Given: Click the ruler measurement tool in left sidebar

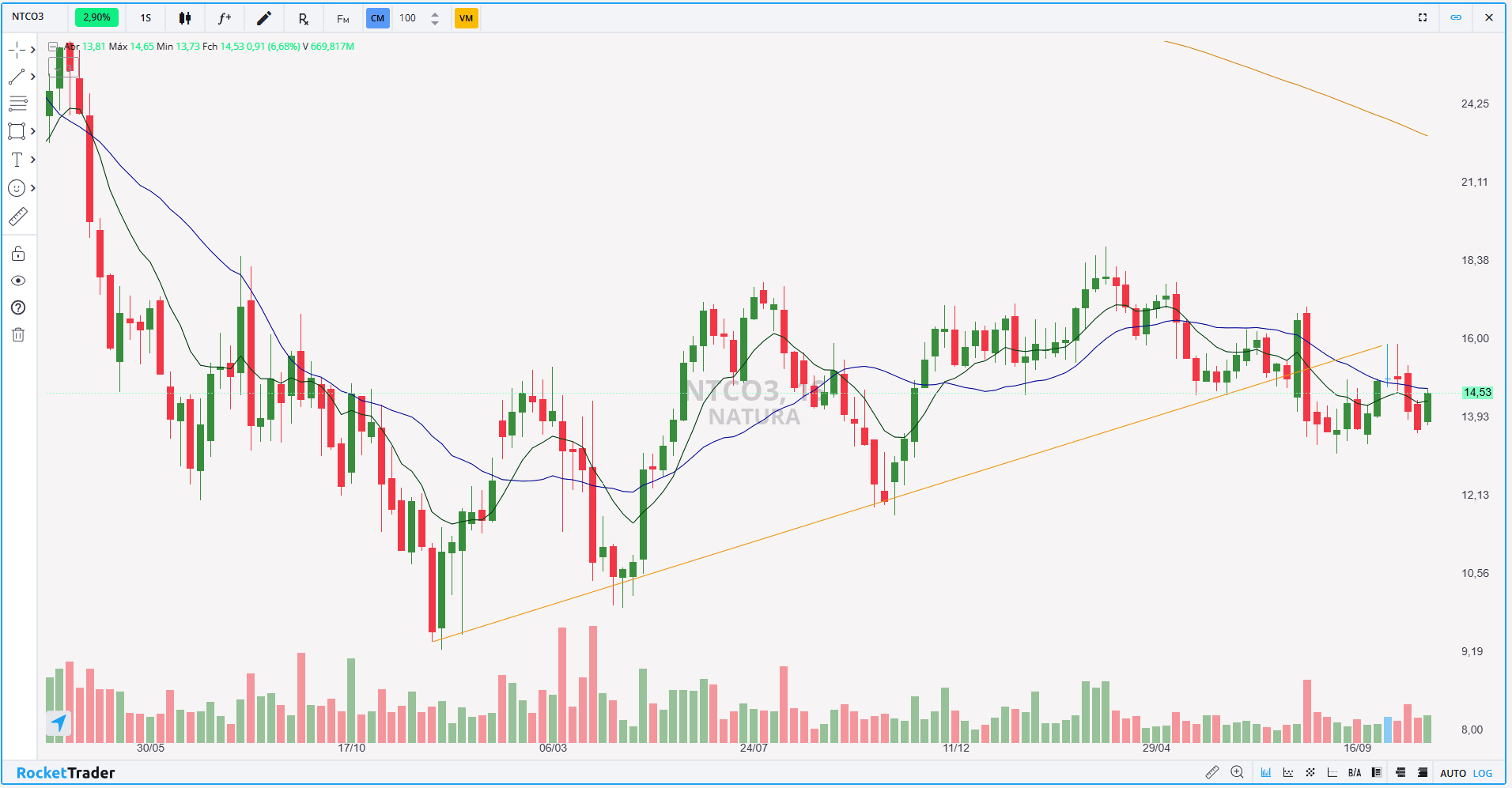Looking at the screenshot, I should [17, 217].
